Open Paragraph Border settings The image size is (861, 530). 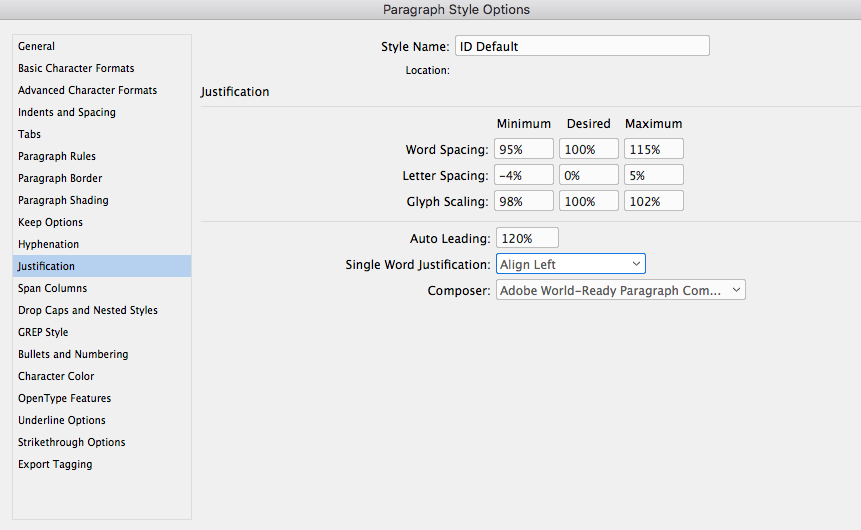click(102, 178)
